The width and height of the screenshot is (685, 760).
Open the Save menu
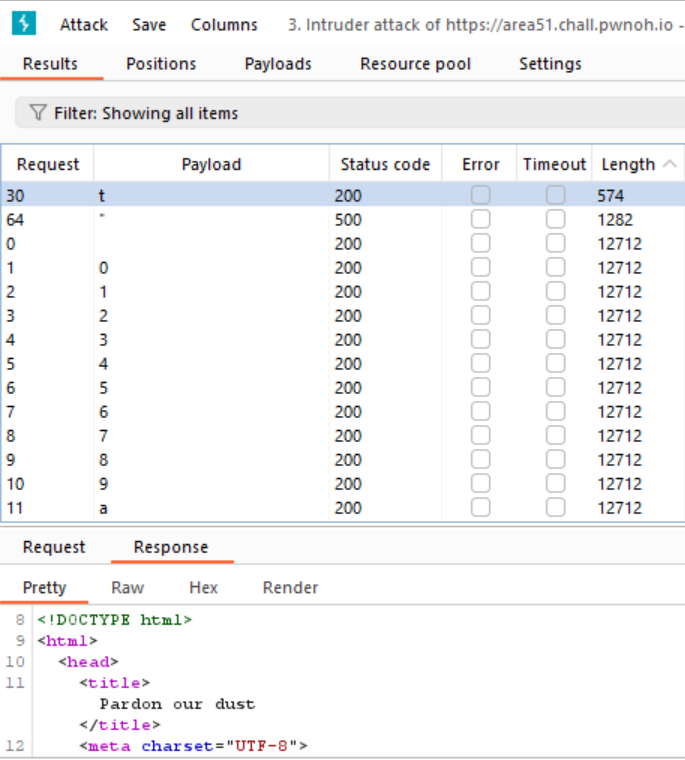(x=149, y=25)
